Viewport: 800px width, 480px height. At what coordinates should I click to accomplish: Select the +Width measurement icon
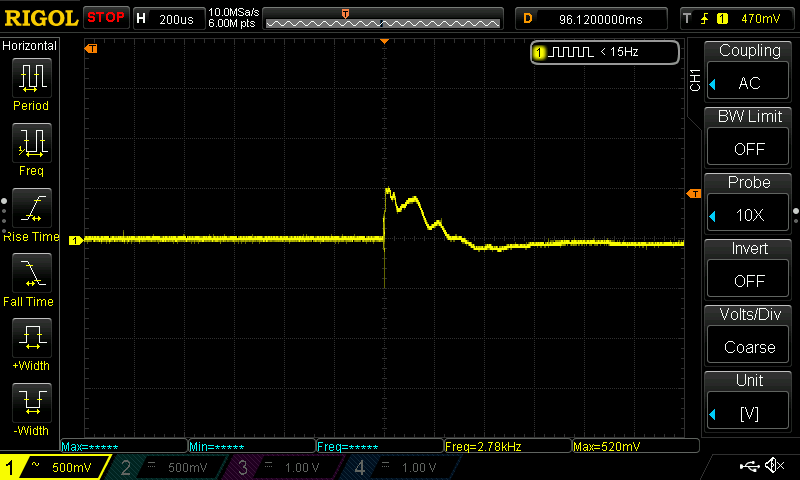31,337
